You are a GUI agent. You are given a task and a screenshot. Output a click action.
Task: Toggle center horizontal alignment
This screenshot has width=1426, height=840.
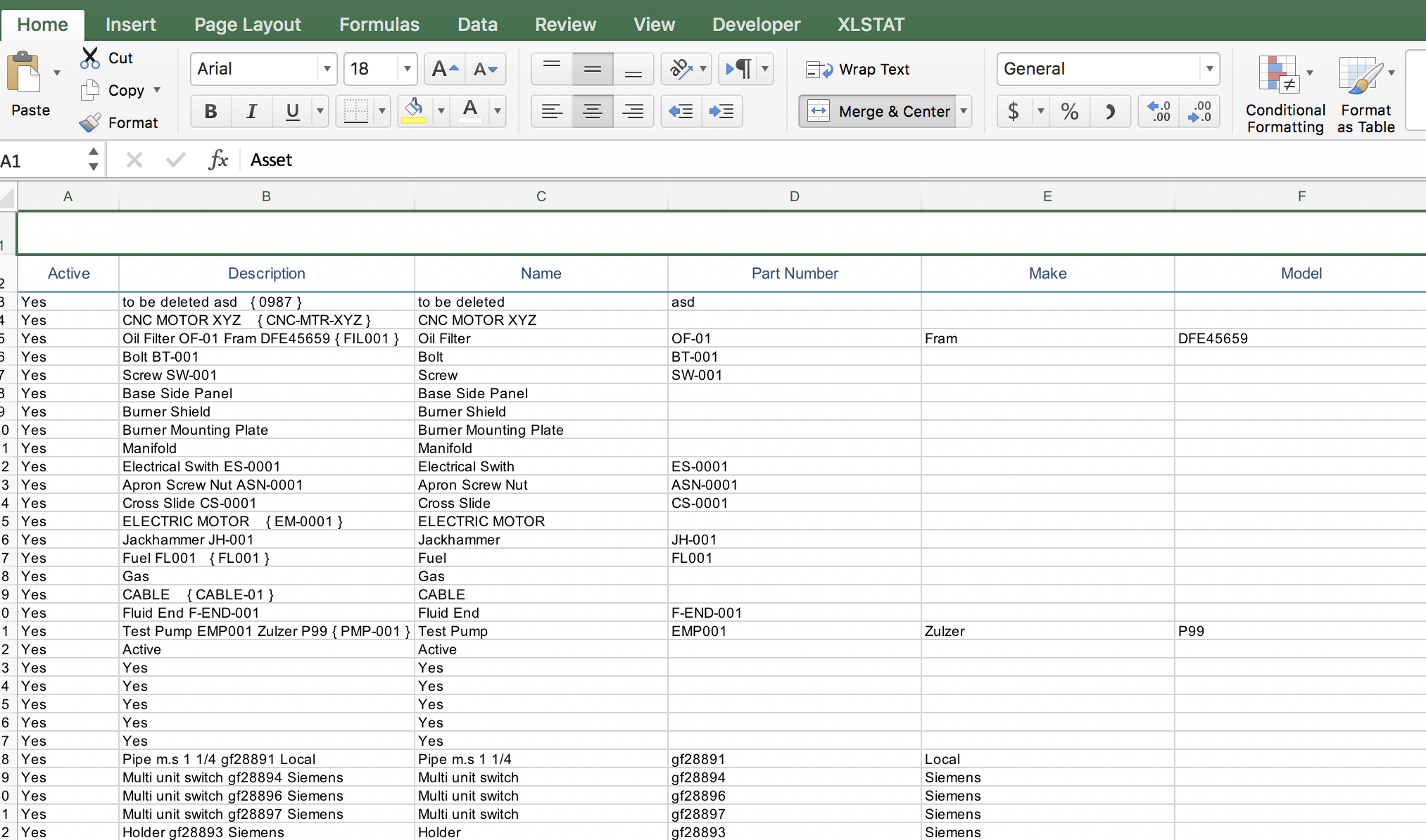coord(593,111)
